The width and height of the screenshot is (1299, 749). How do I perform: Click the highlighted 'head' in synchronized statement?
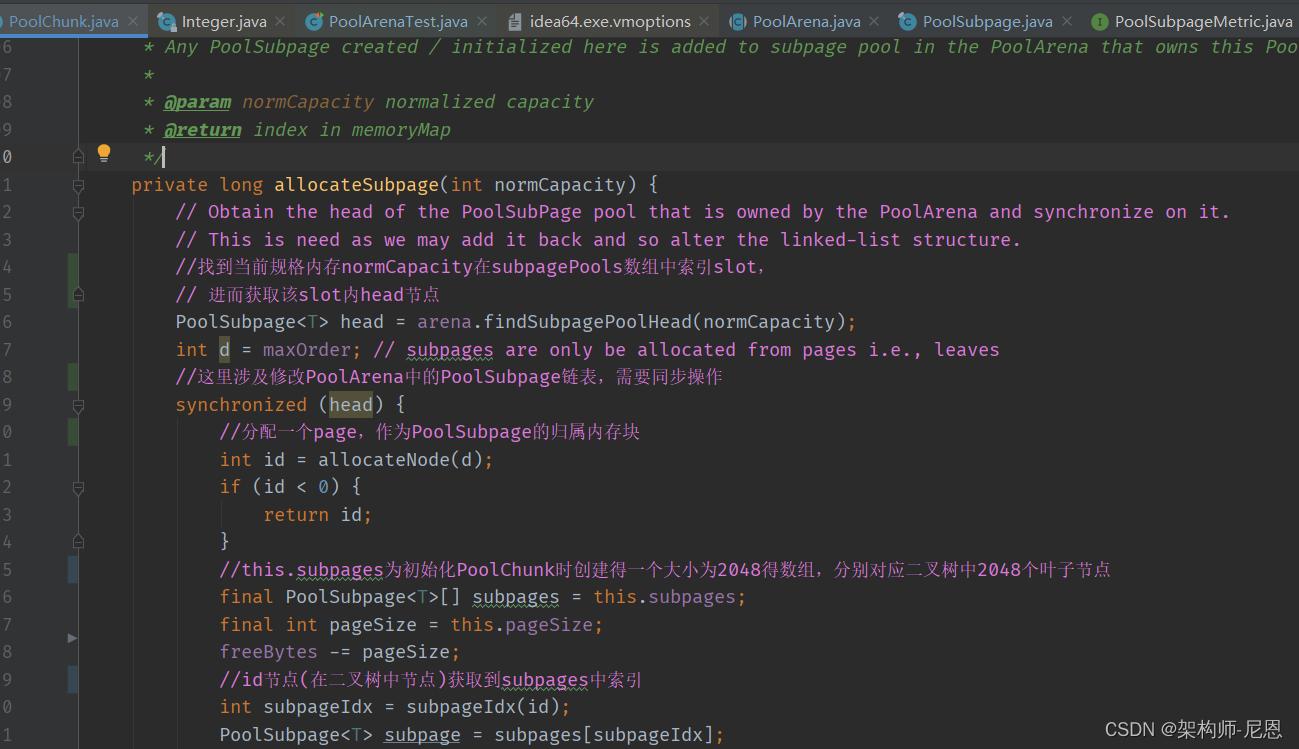(351, 405)
